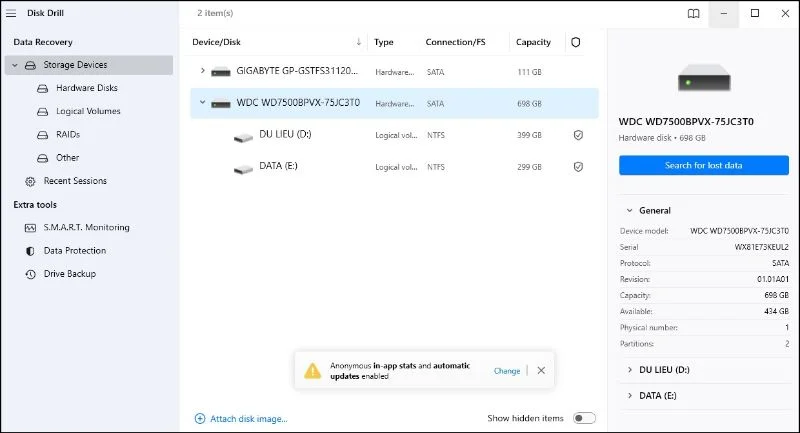Click the Extra tools section heading
This screenshot has height=433, width=800.
point(35,205)
